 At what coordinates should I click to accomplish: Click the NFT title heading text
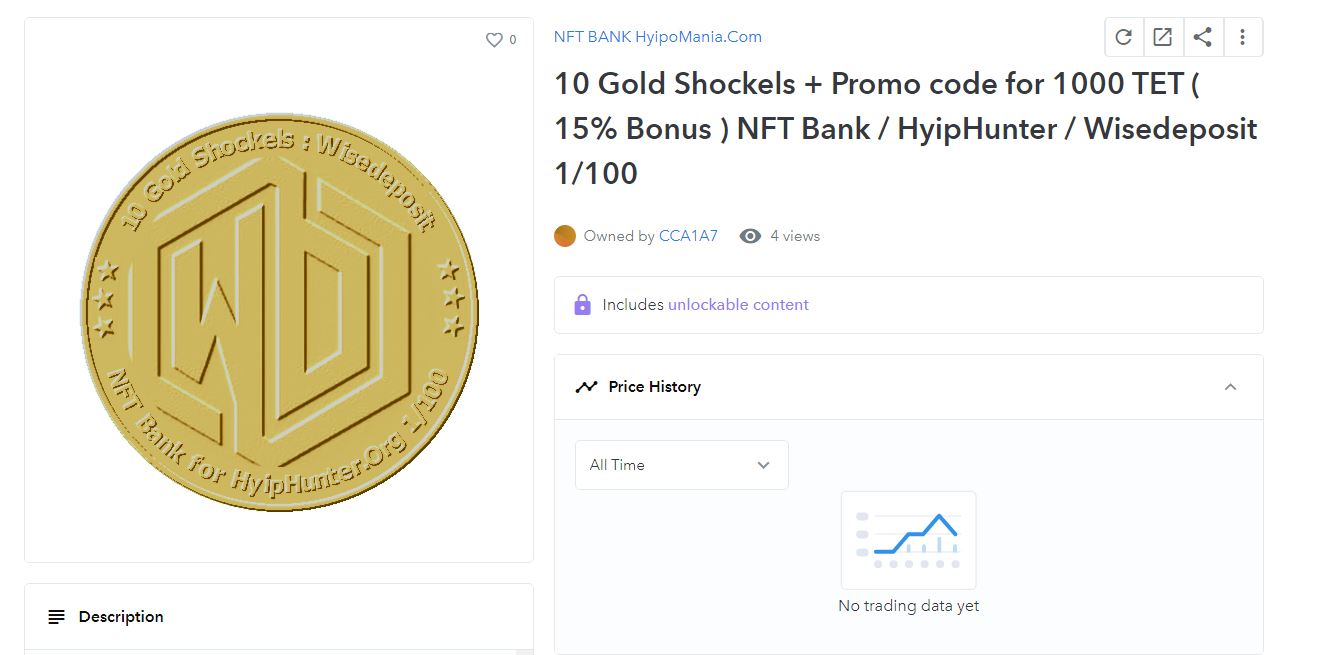tap(905, 128)
